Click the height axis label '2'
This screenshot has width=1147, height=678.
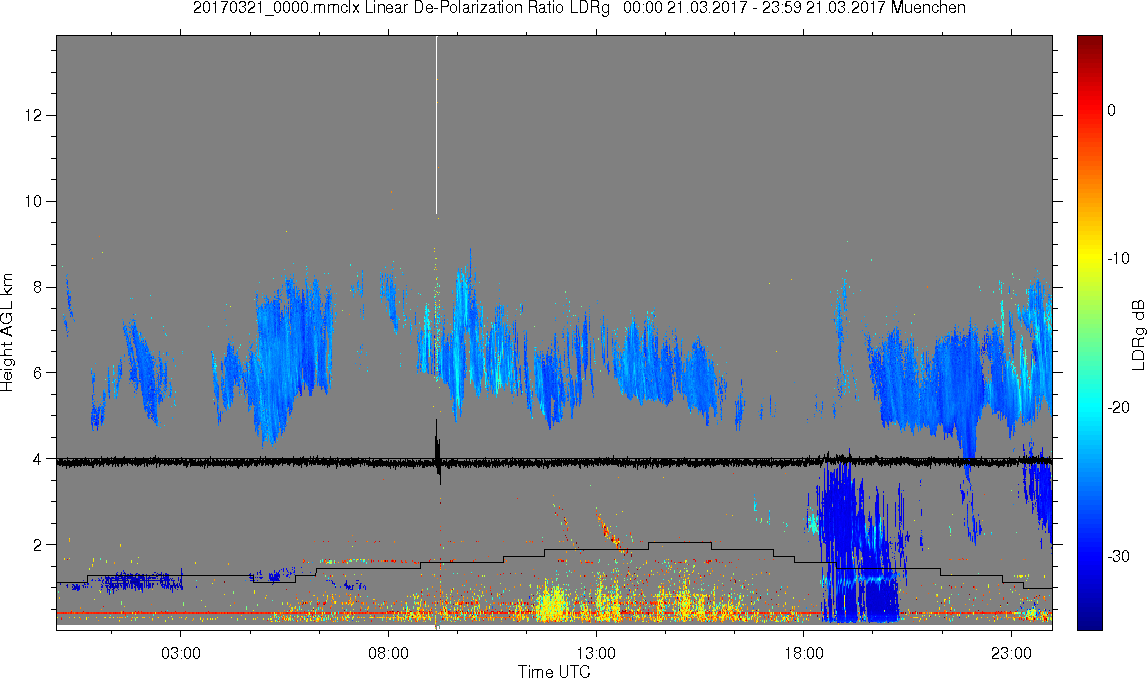37,545
